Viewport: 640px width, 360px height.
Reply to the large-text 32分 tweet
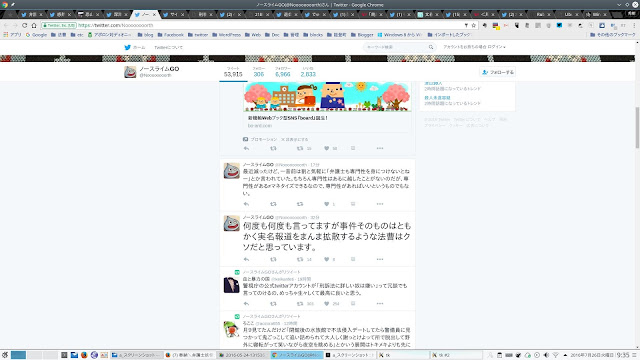246,259
